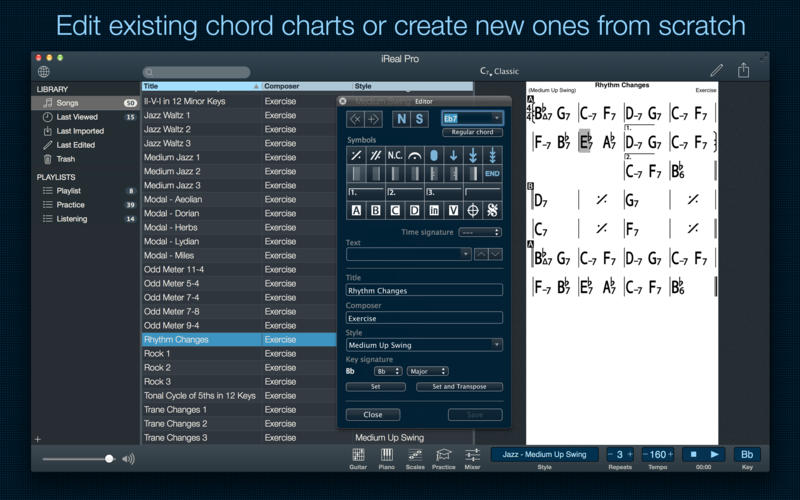Toggle the S button in Editor
Viewport: 800px width, 500px height.
[x=420, y=119]
